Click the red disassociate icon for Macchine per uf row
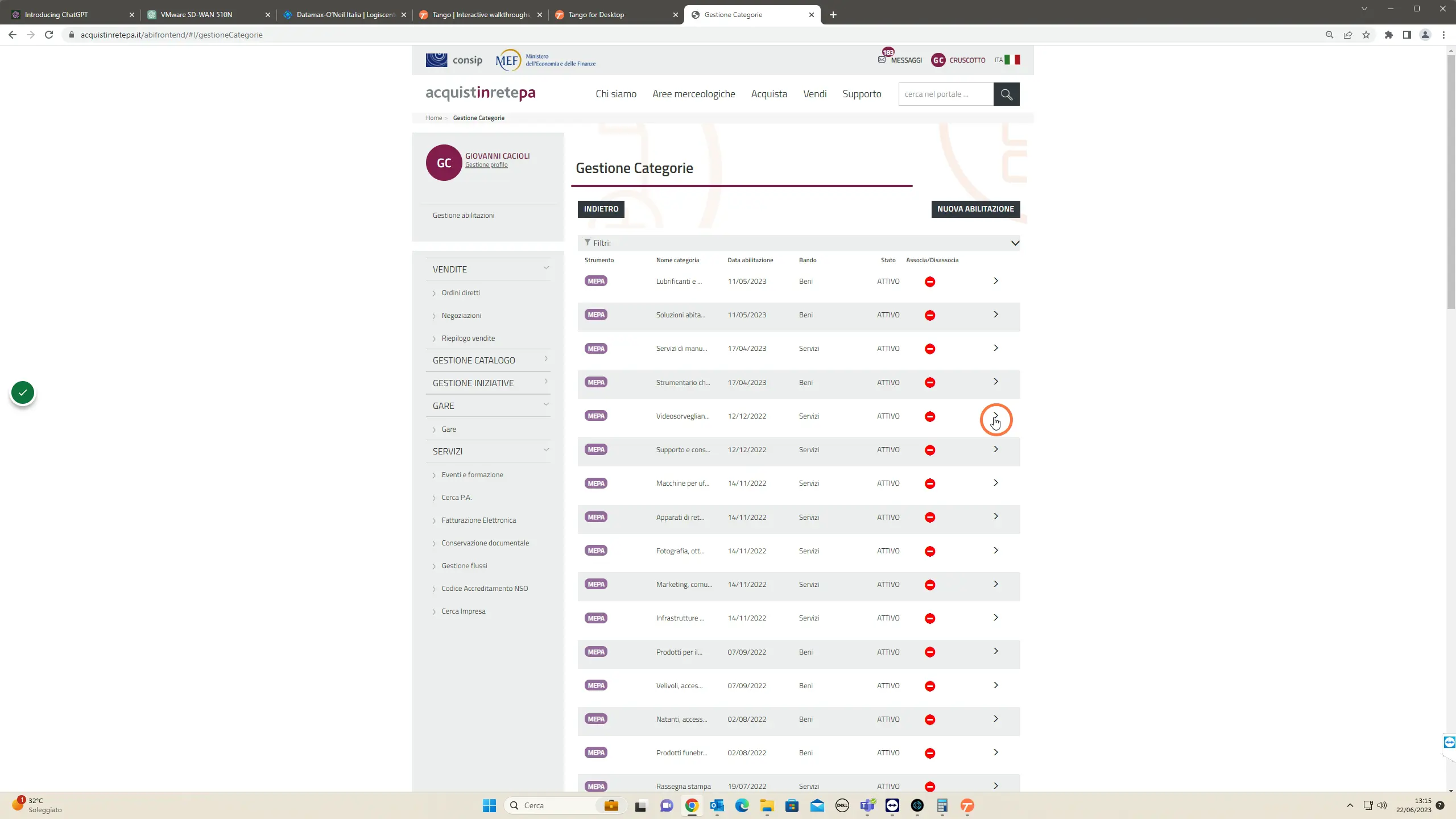Viewport: 1456px width, 819px height. [930, 483]
